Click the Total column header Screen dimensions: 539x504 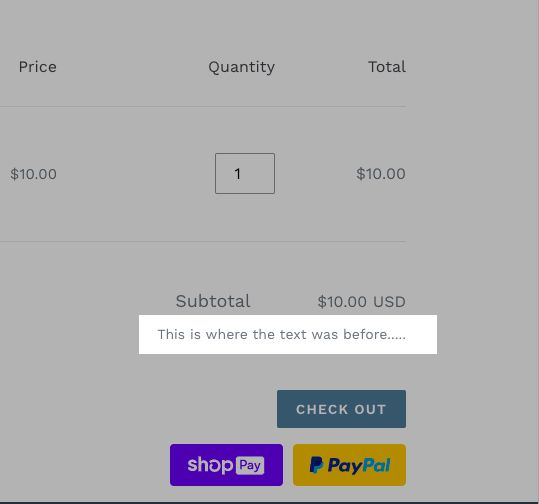(387, 67)
